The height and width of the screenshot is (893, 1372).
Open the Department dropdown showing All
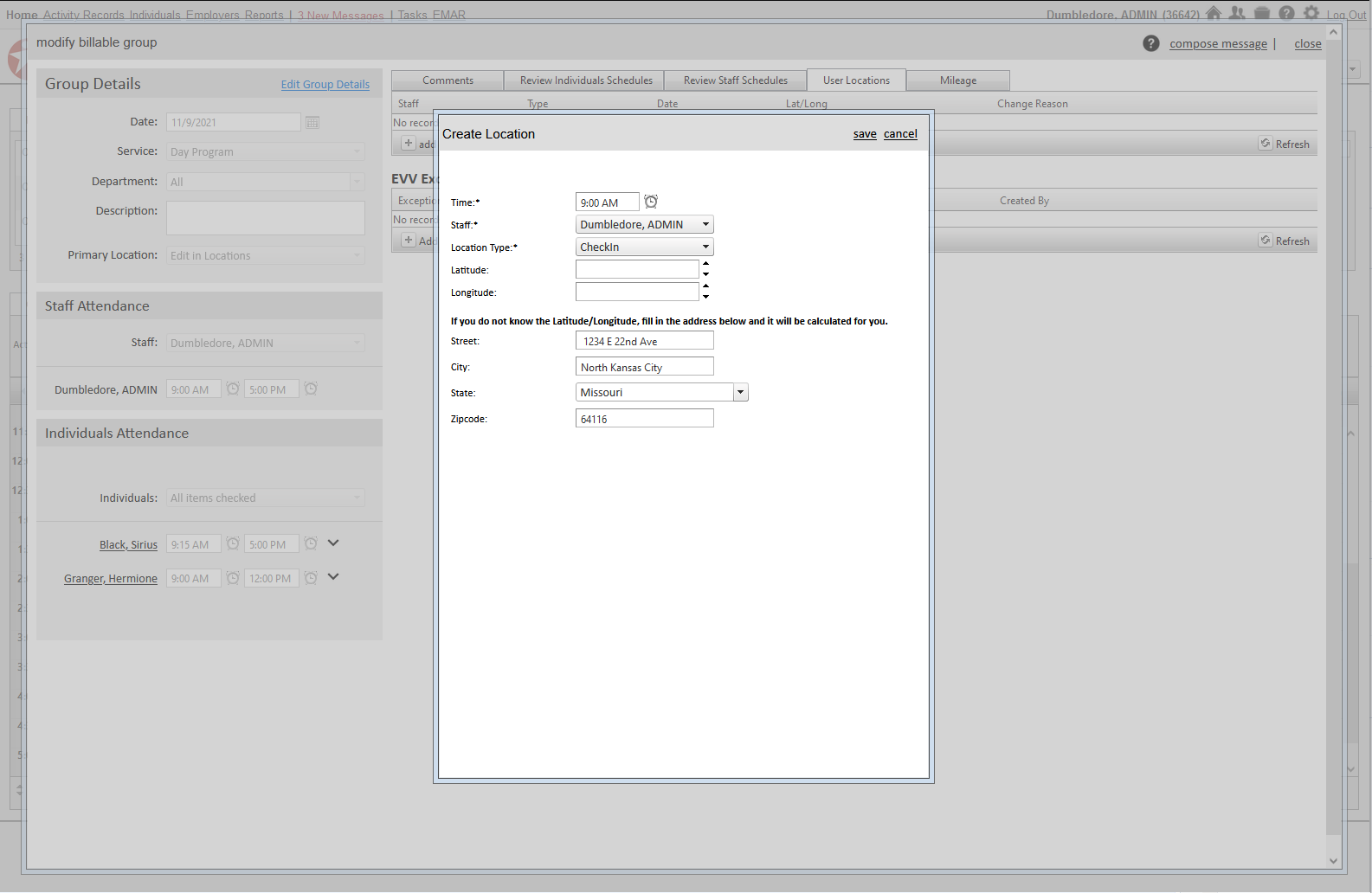pyautogui.click(x=266, y=182)
